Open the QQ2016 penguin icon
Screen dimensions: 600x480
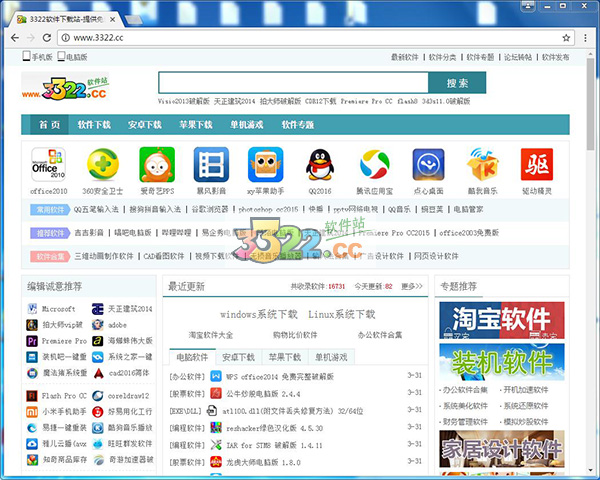[320, 164]
